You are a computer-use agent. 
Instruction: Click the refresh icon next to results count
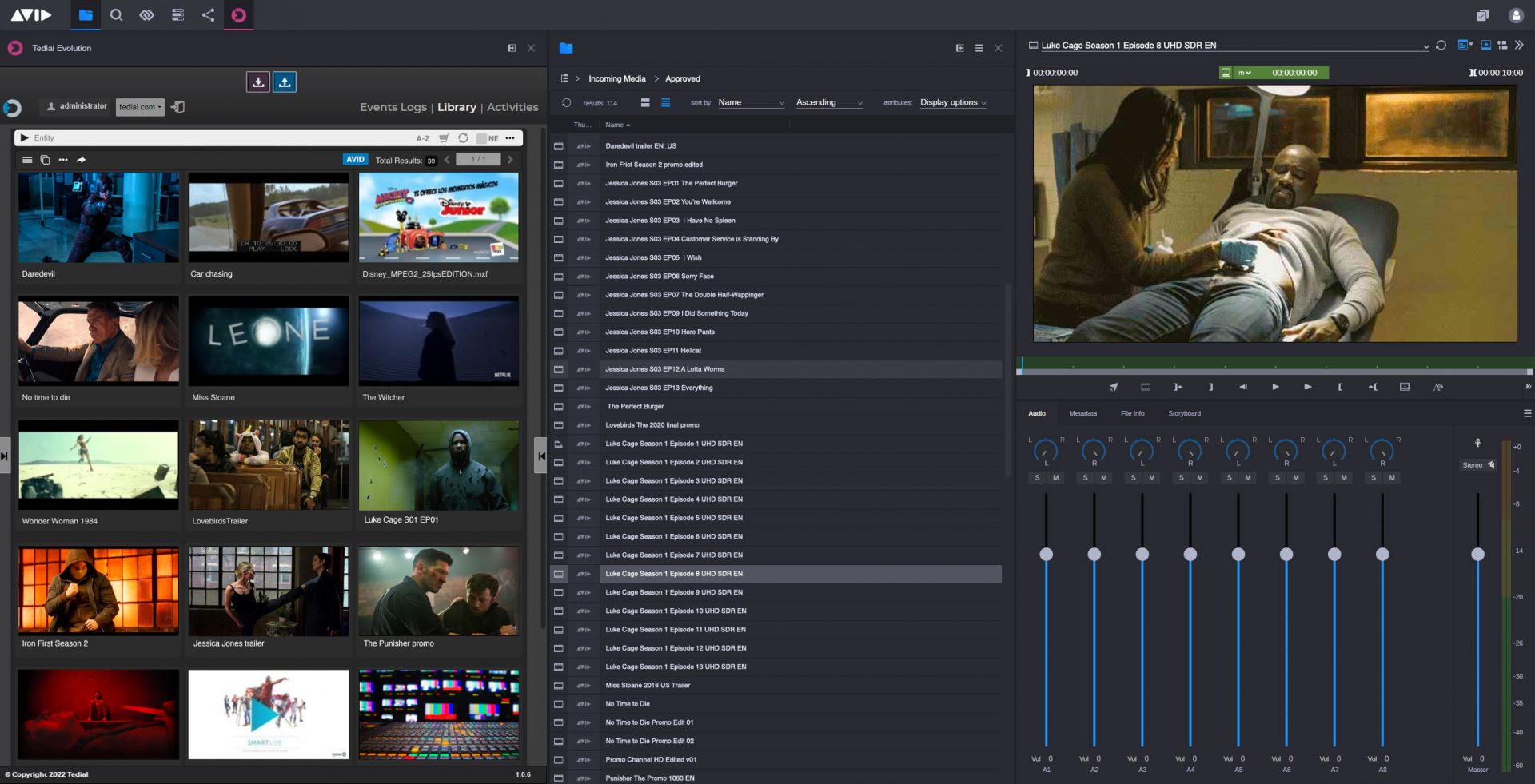coord(566,102)
